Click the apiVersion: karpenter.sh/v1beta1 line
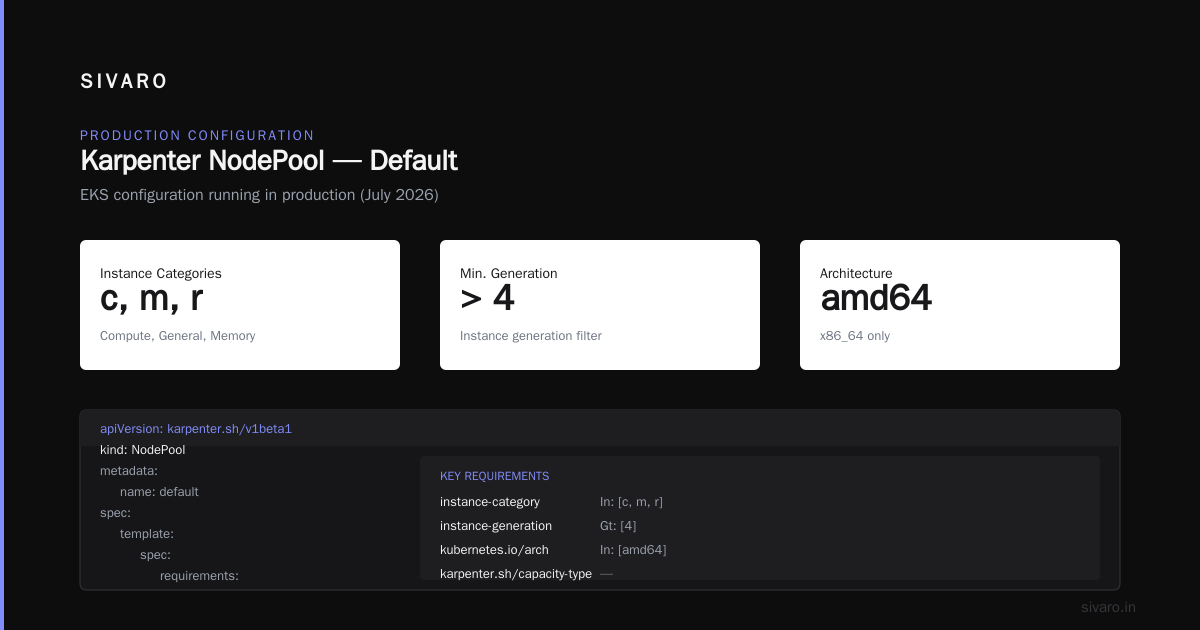The width and height of the screenshot is (1200, 630). click(x=196, y=428)
